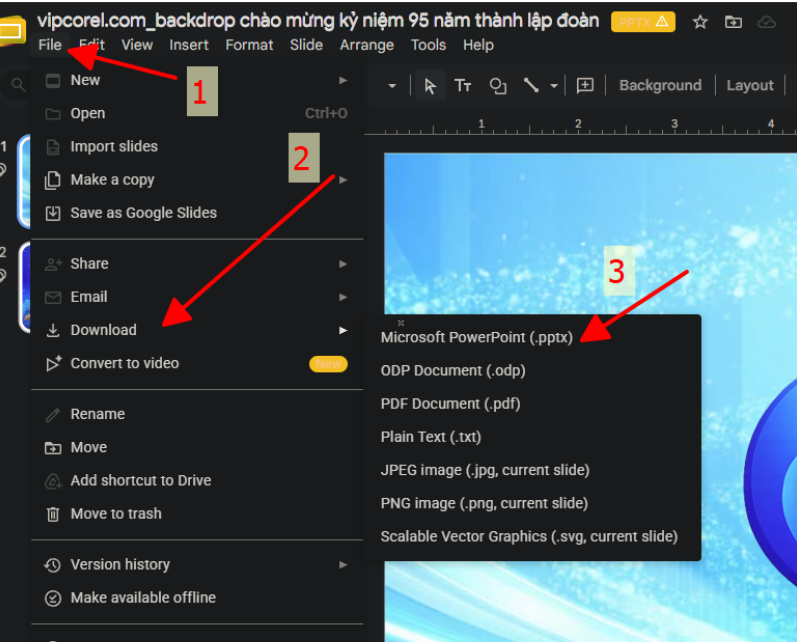The height and width of the screenshot is (642, 797).
Task: Select Convert to video
Action: point(196,363)
